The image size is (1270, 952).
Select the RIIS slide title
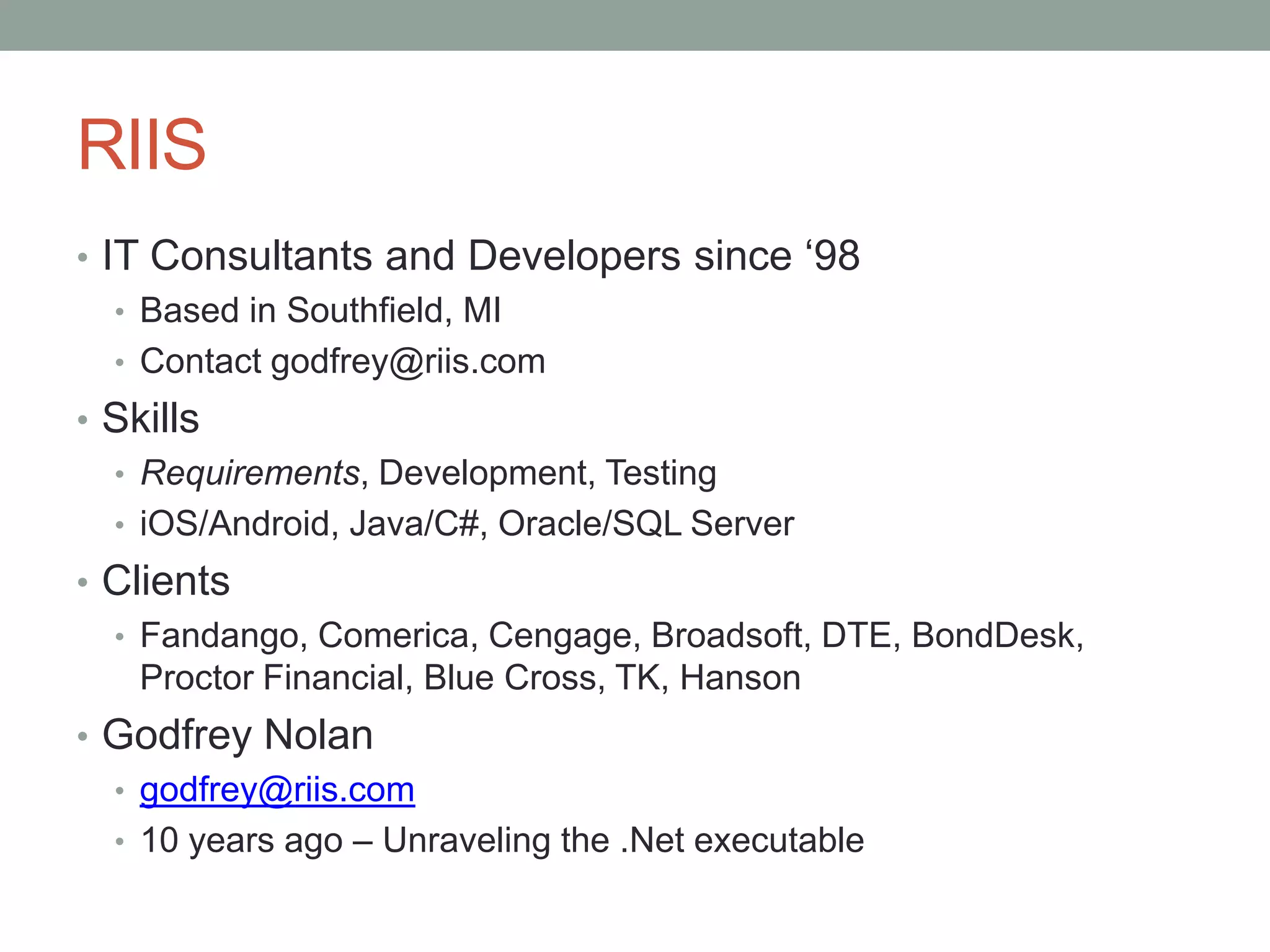142,145
